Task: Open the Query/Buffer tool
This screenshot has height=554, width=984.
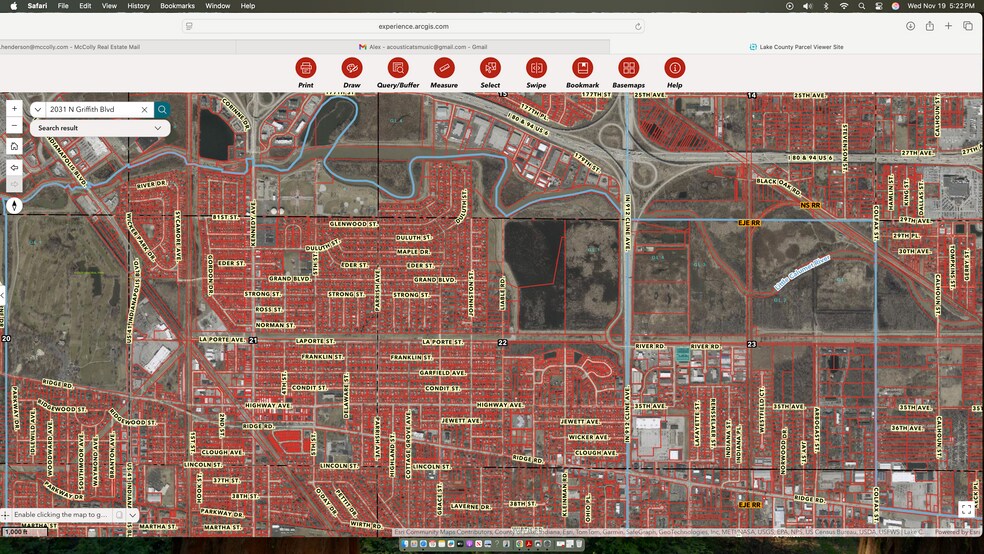Action: pos(398,68)
